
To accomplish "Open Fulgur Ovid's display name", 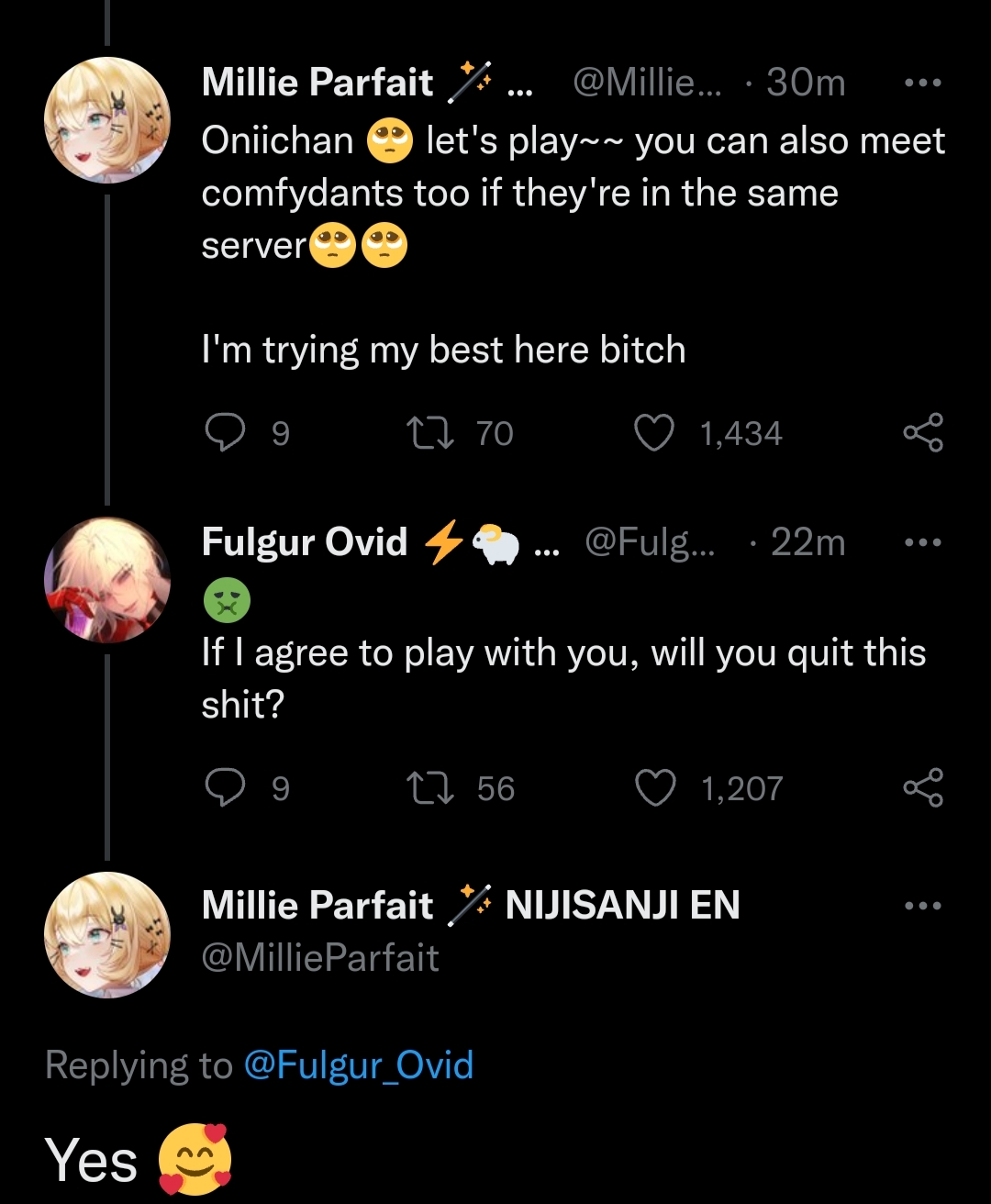I will pos(305,542).
